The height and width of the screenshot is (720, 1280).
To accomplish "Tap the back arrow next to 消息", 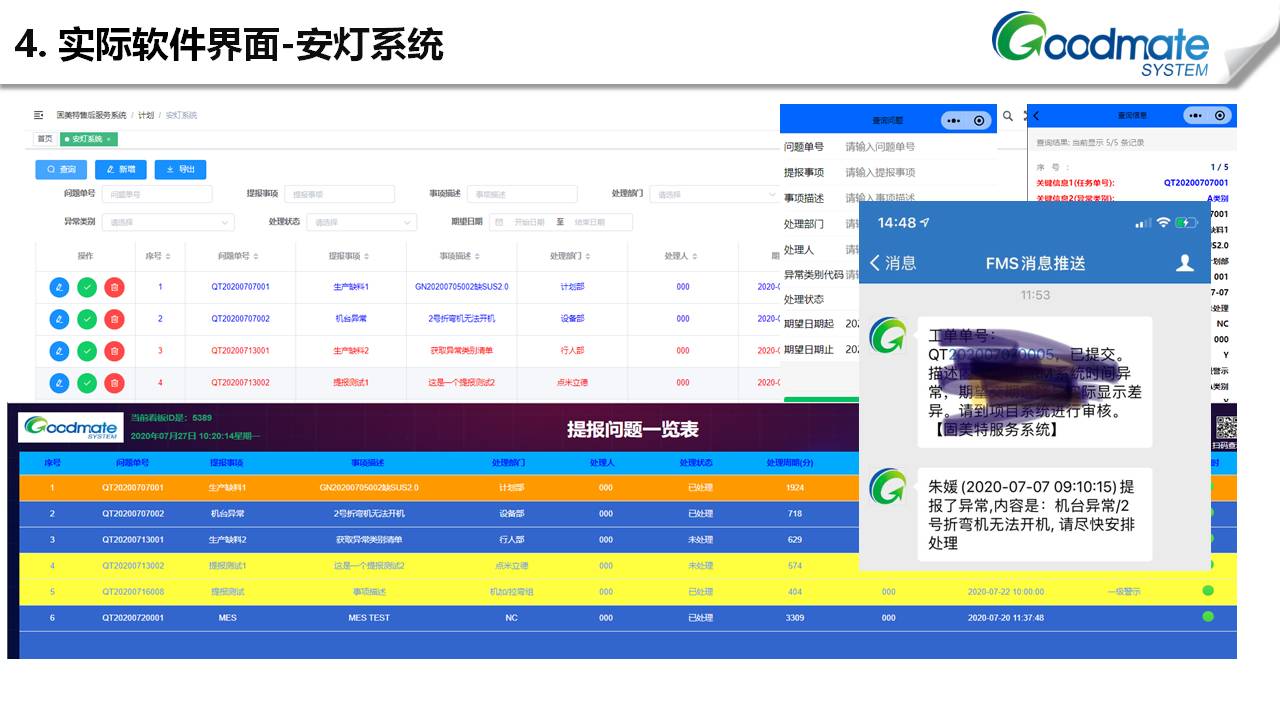I will point(876,263).
